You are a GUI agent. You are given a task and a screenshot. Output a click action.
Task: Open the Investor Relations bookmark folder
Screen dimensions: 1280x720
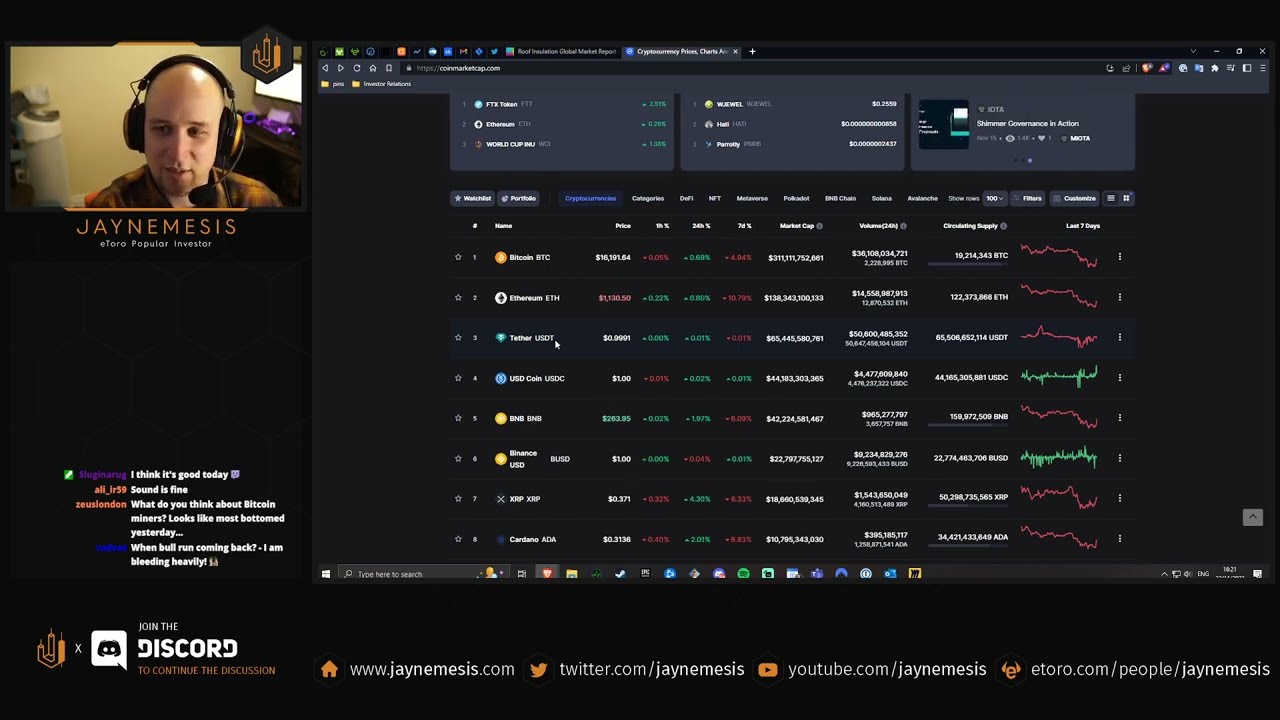381,84
